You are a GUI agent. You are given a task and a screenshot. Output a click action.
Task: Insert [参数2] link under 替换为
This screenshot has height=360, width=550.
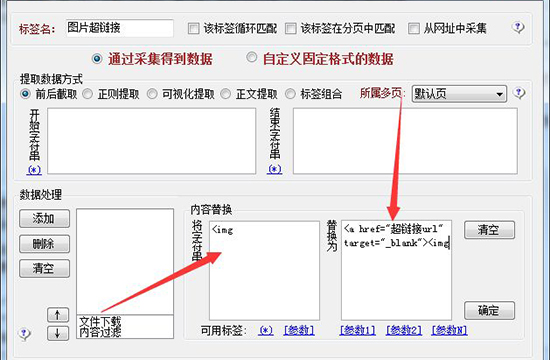(404, 331)
